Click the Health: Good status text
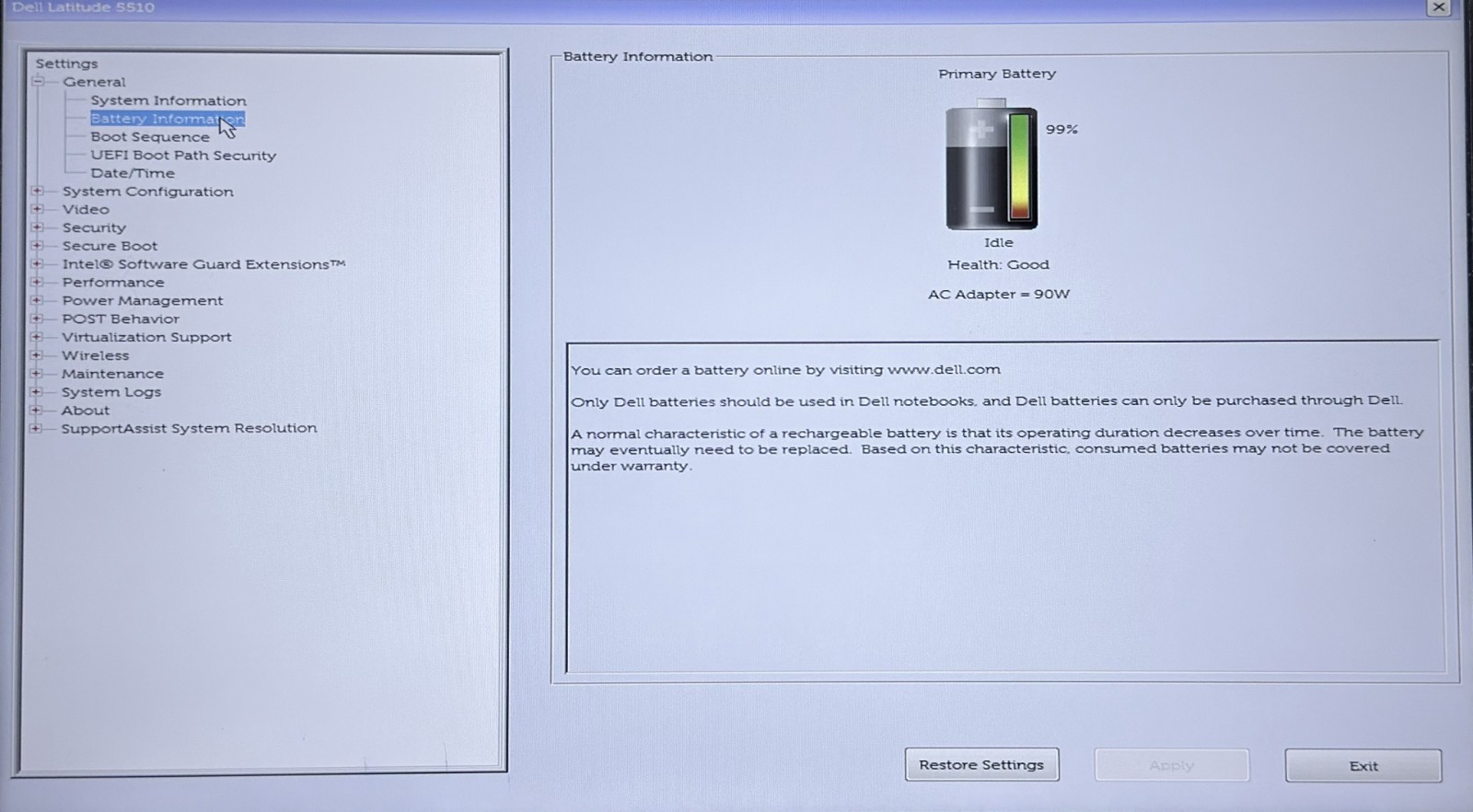The width and height of the screenshot is (1473, 812). (998, 264)
